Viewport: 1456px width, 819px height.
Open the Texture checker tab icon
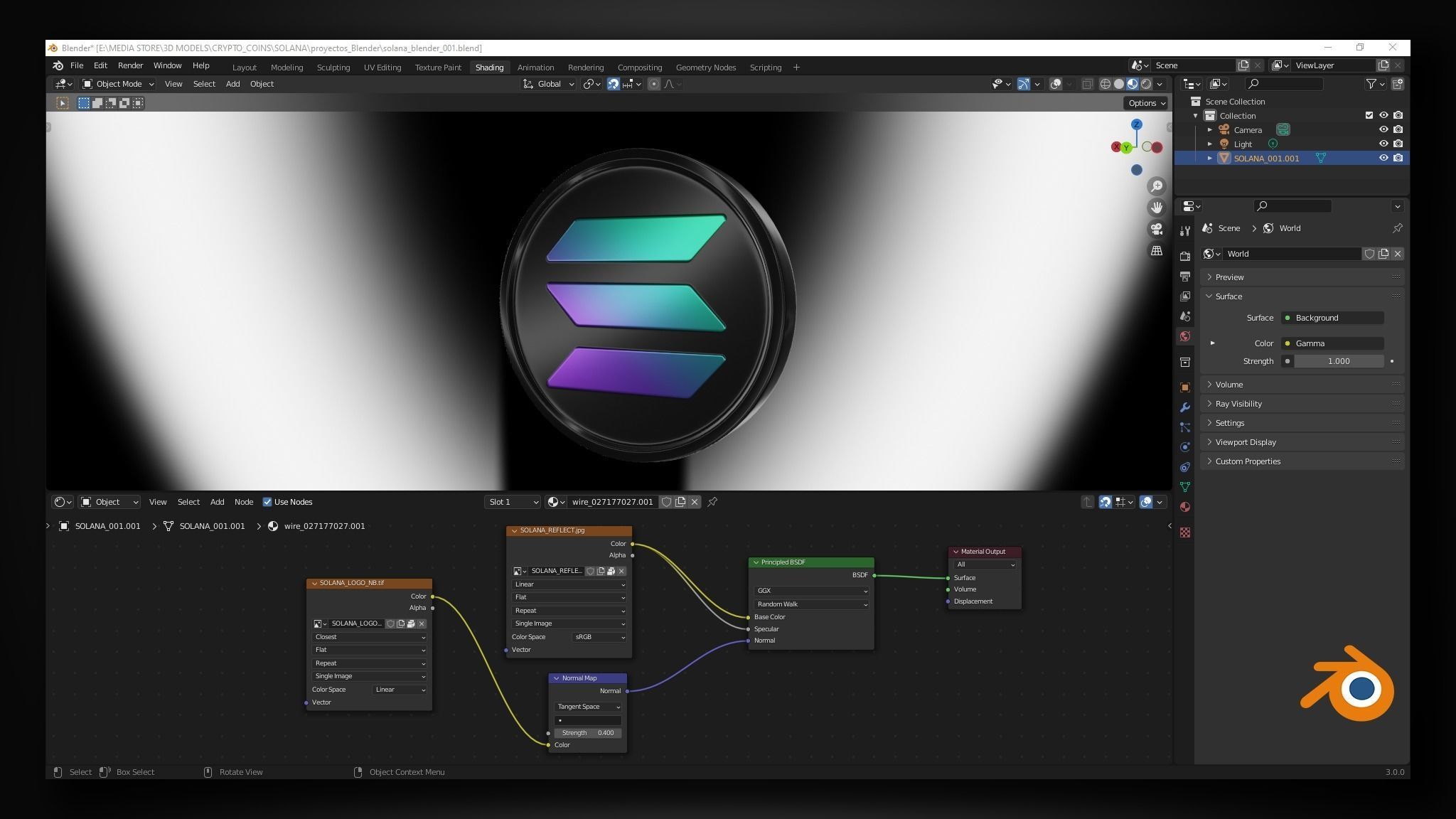1184,532
